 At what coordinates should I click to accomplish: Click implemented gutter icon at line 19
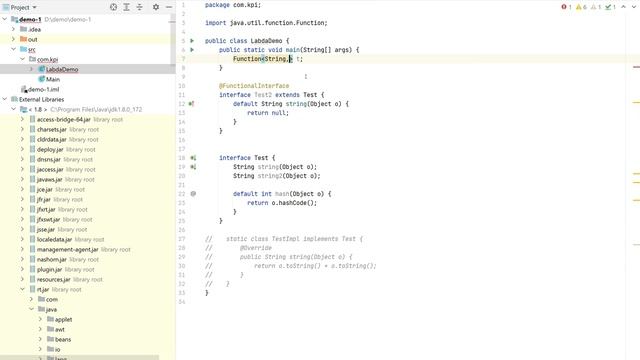pyautogui.click(x=193, y=167)
